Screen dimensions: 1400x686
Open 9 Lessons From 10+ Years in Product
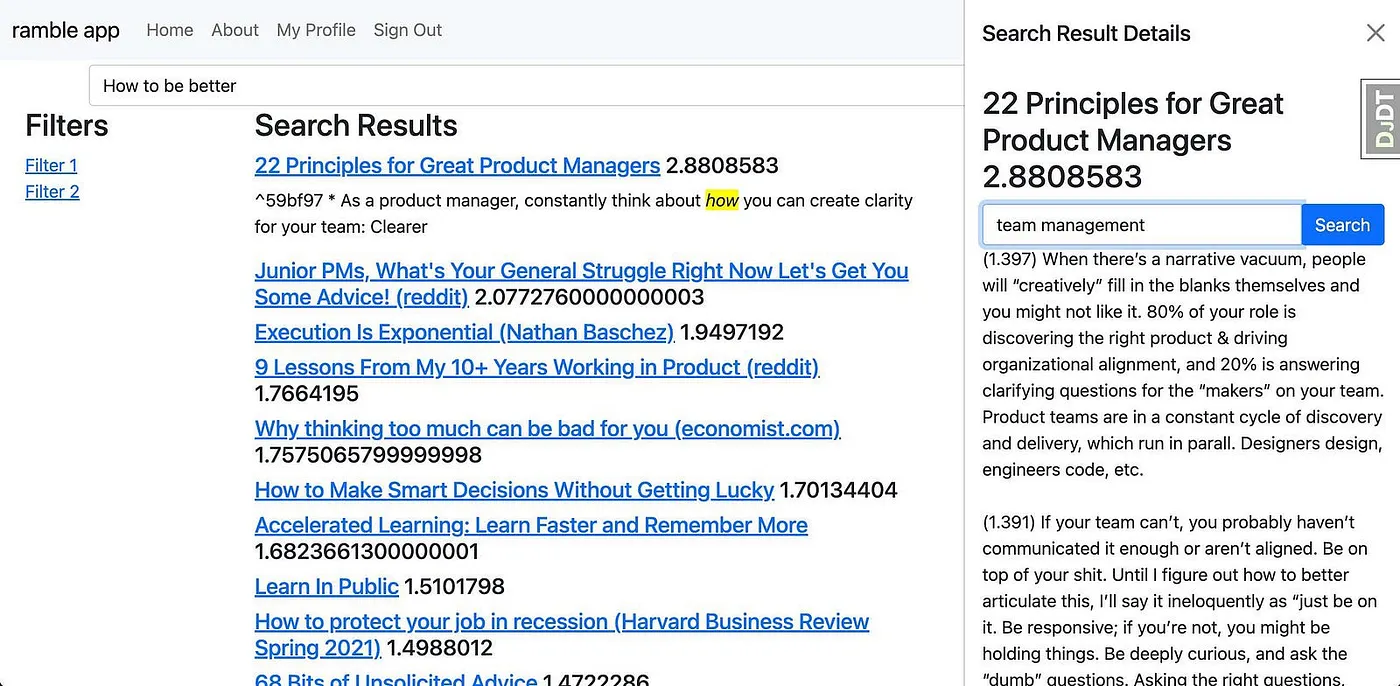537,367
